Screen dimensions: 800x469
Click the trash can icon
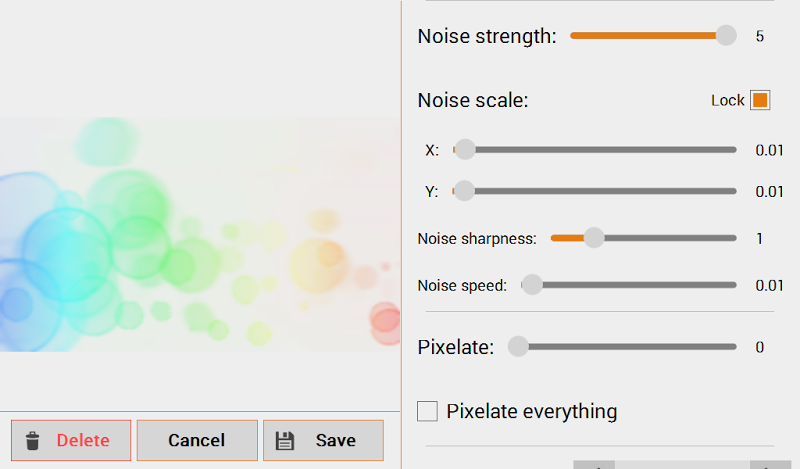33,441
